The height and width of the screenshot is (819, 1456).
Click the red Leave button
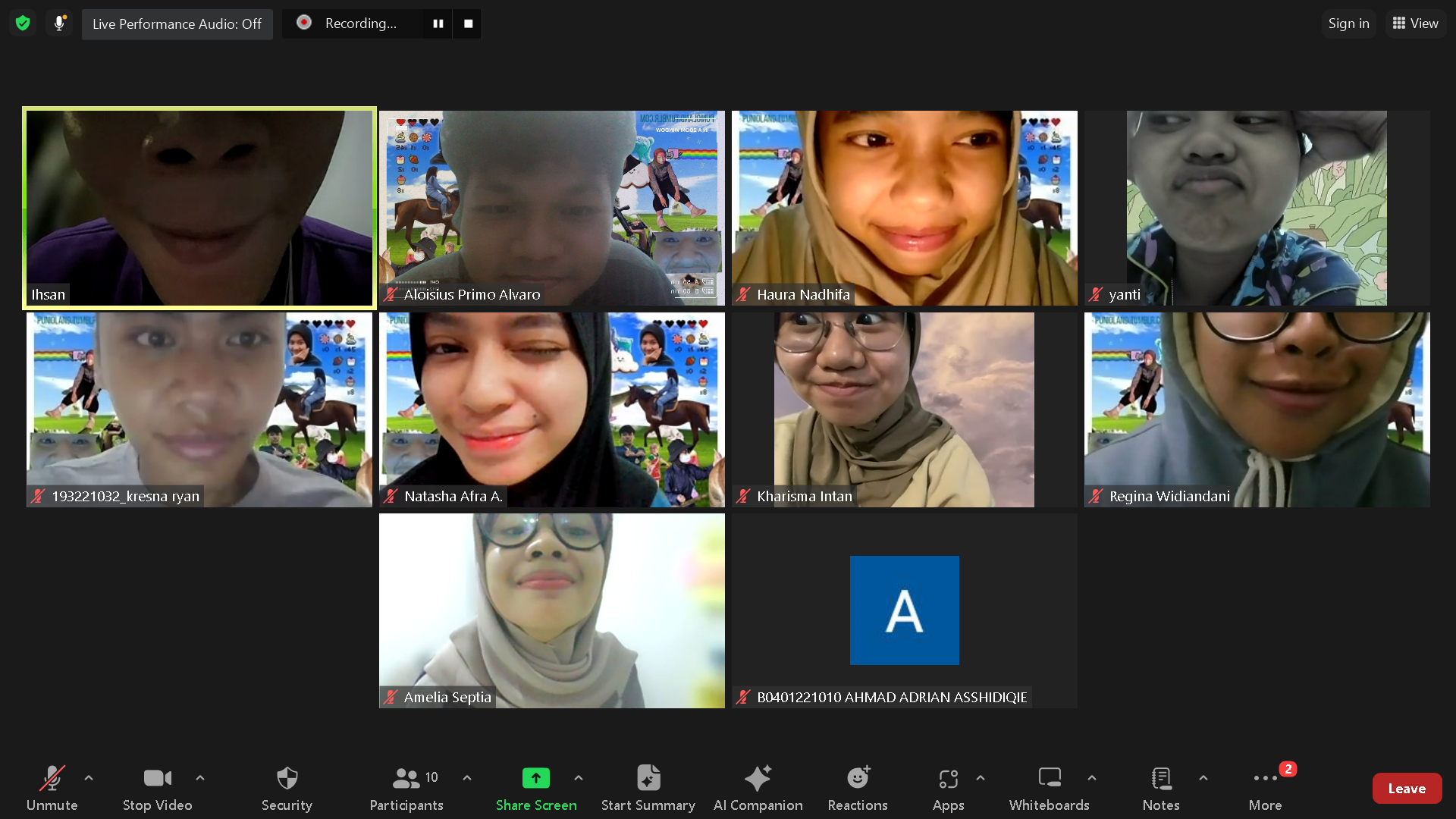(x=1406, y=789)
